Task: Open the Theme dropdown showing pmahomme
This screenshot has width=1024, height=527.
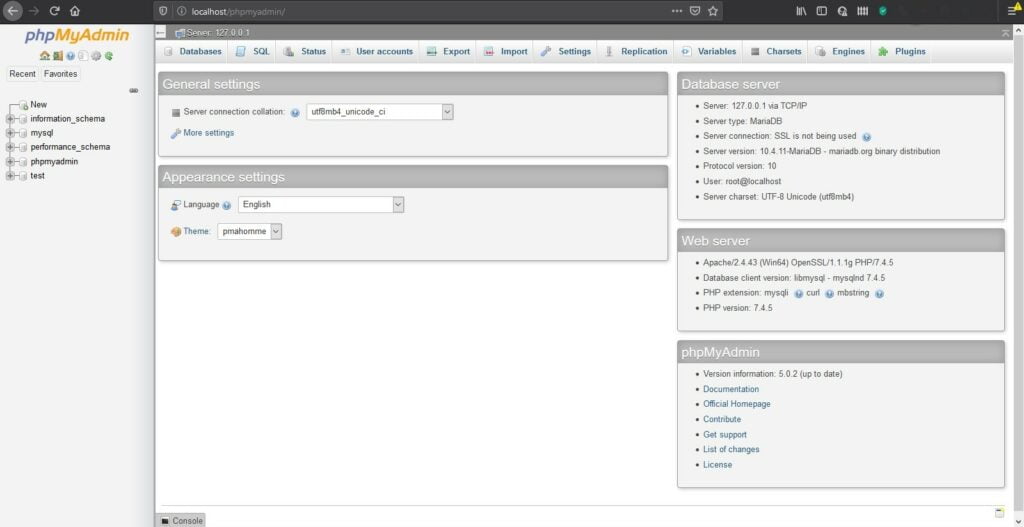Action: pos(249,231)
